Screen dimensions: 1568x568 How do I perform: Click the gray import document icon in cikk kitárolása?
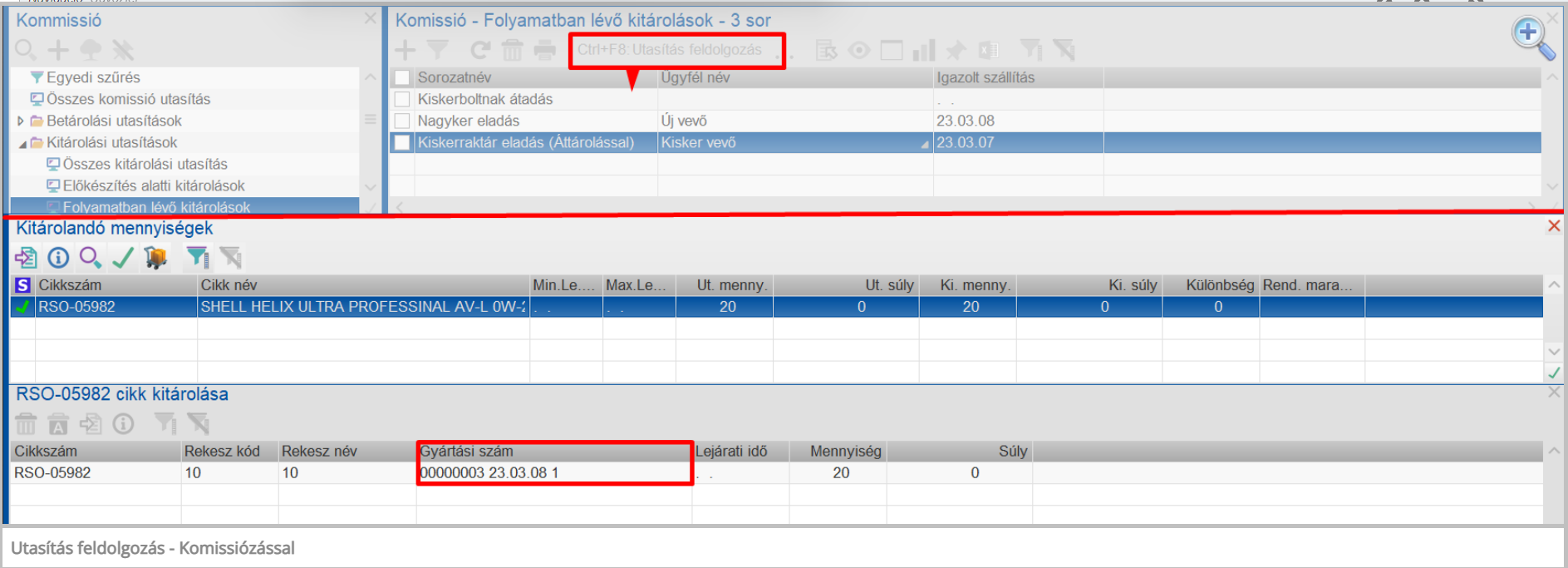(x=91, y=424)
